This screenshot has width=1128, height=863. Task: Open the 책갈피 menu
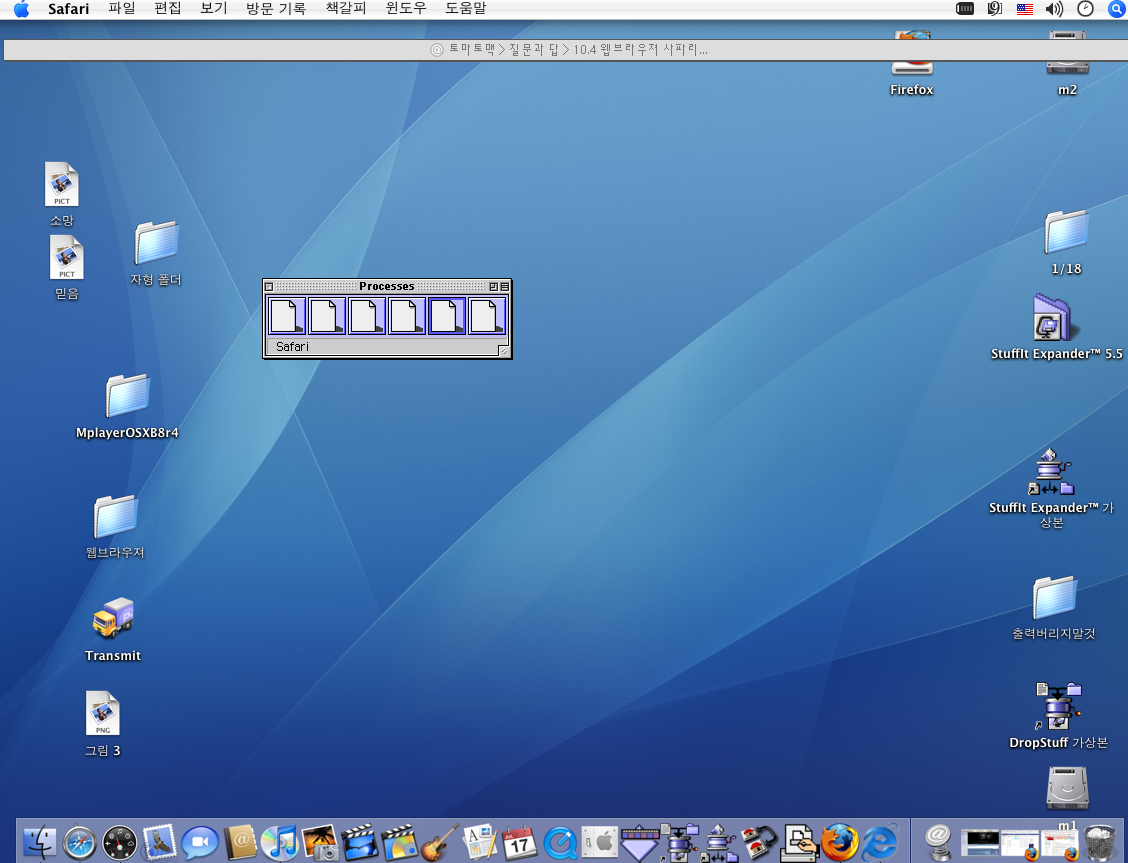pos(346,9)
